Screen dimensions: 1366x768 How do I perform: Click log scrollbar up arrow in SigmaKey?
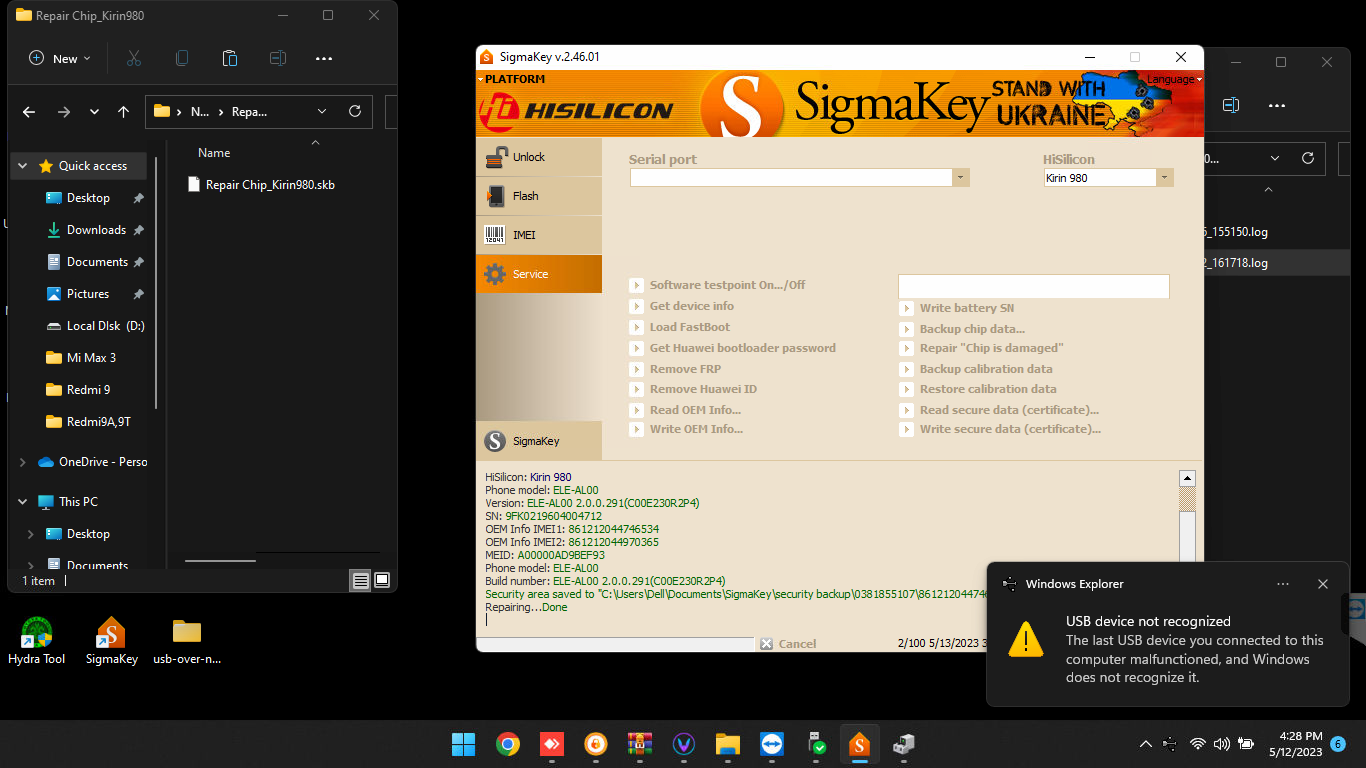(x=1187, y=479)
